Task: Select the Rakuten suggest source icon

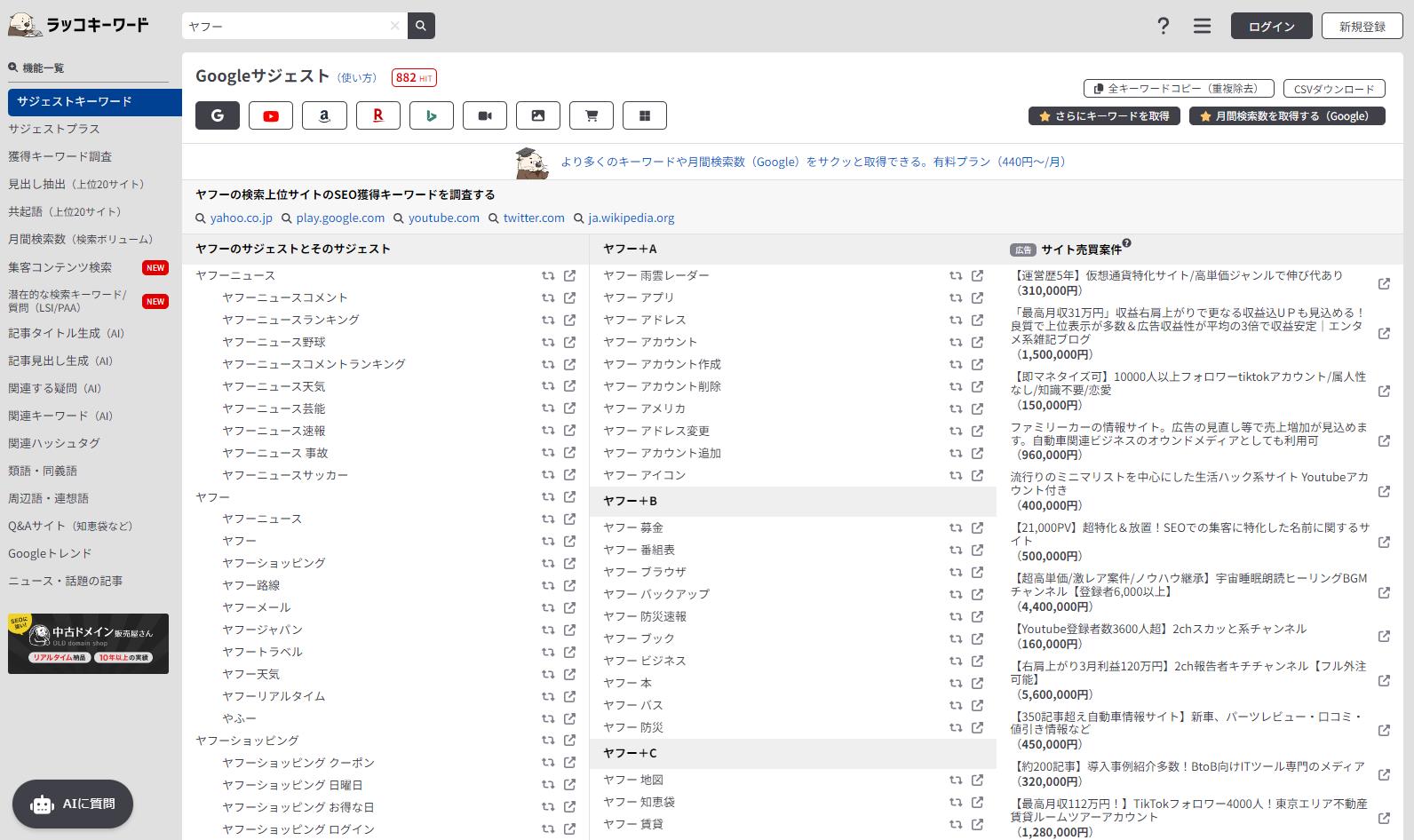Action: coord(377,115)
